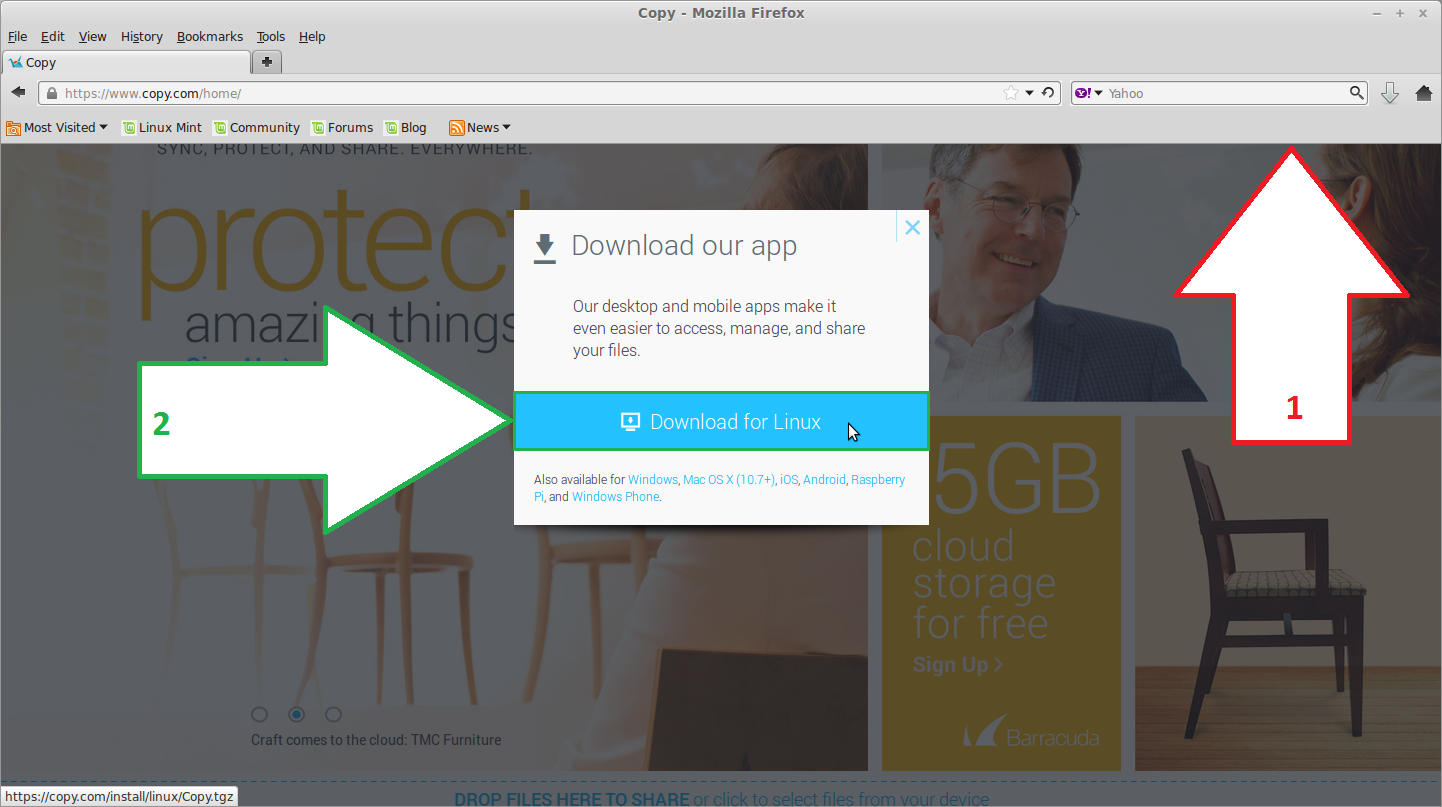Select the first carousel slide dot
This screenshot has width=1442, height=807.
coord(260,714)
